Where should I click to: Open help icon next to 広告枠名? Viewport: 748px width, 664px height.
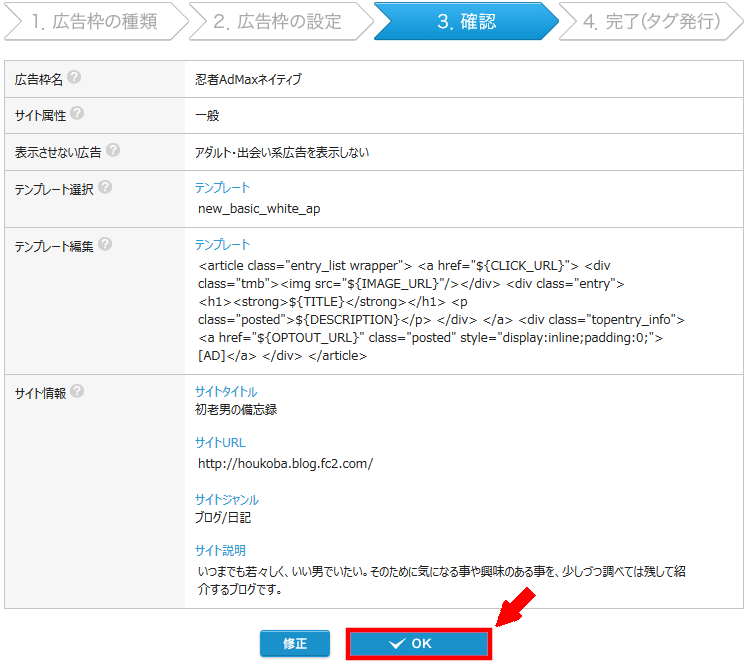coord(74,77)
